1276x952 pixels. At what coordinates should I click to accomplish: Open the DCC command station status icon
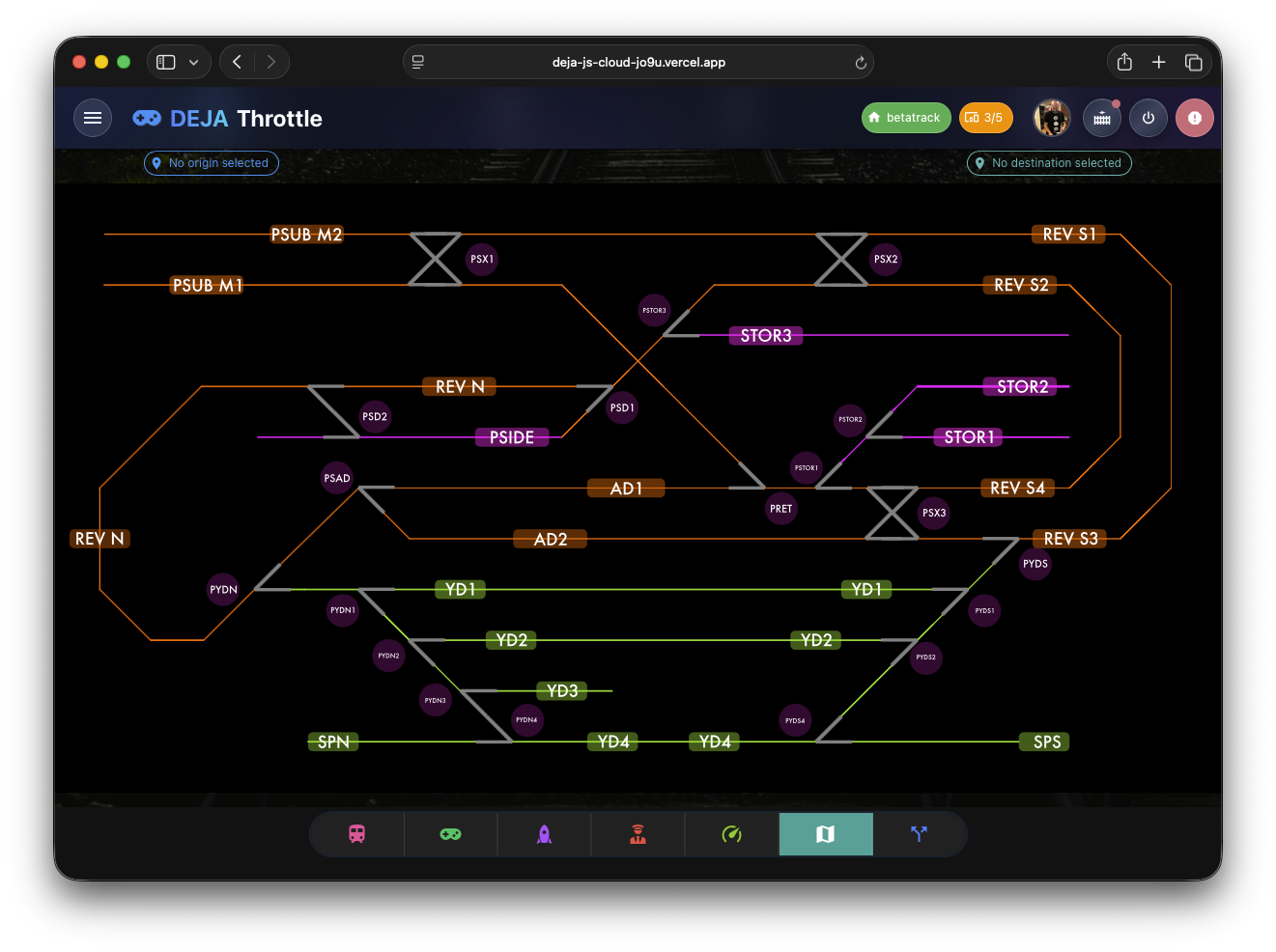click(1102, 118)
